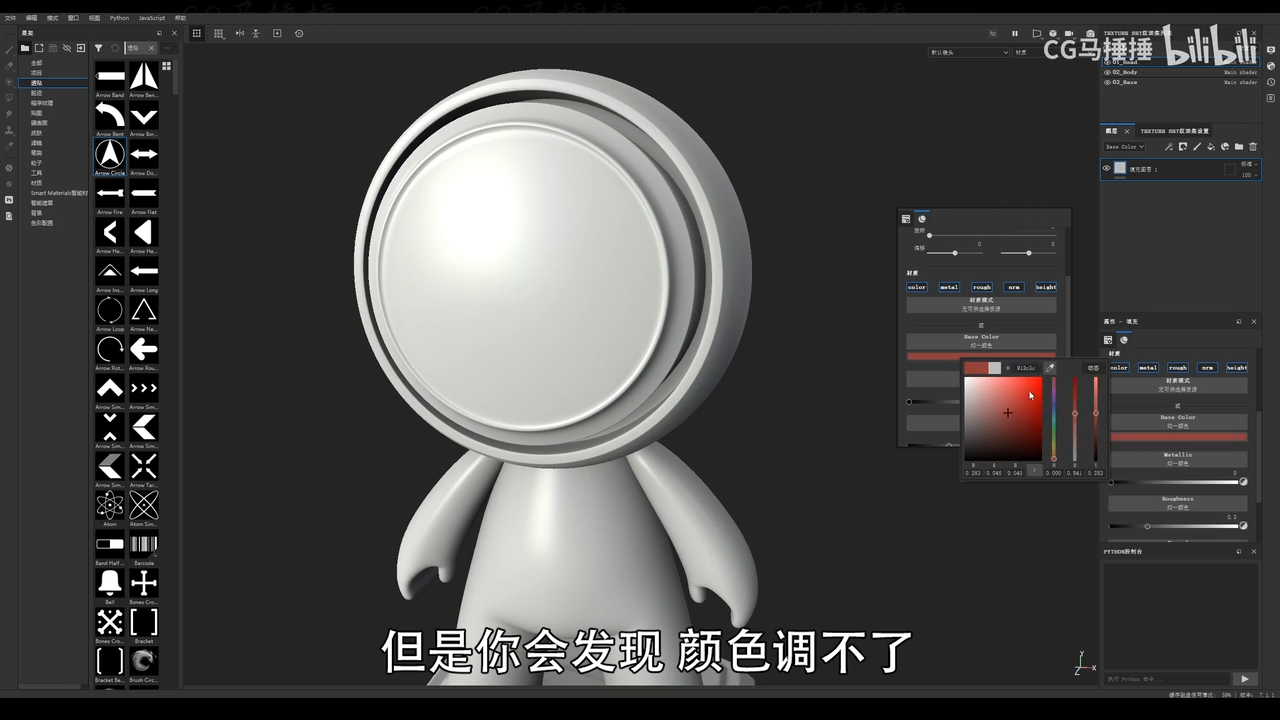Click the hex color value field
The width and height of the screenshot is (1280, 720).
[x=1028, y=368]
